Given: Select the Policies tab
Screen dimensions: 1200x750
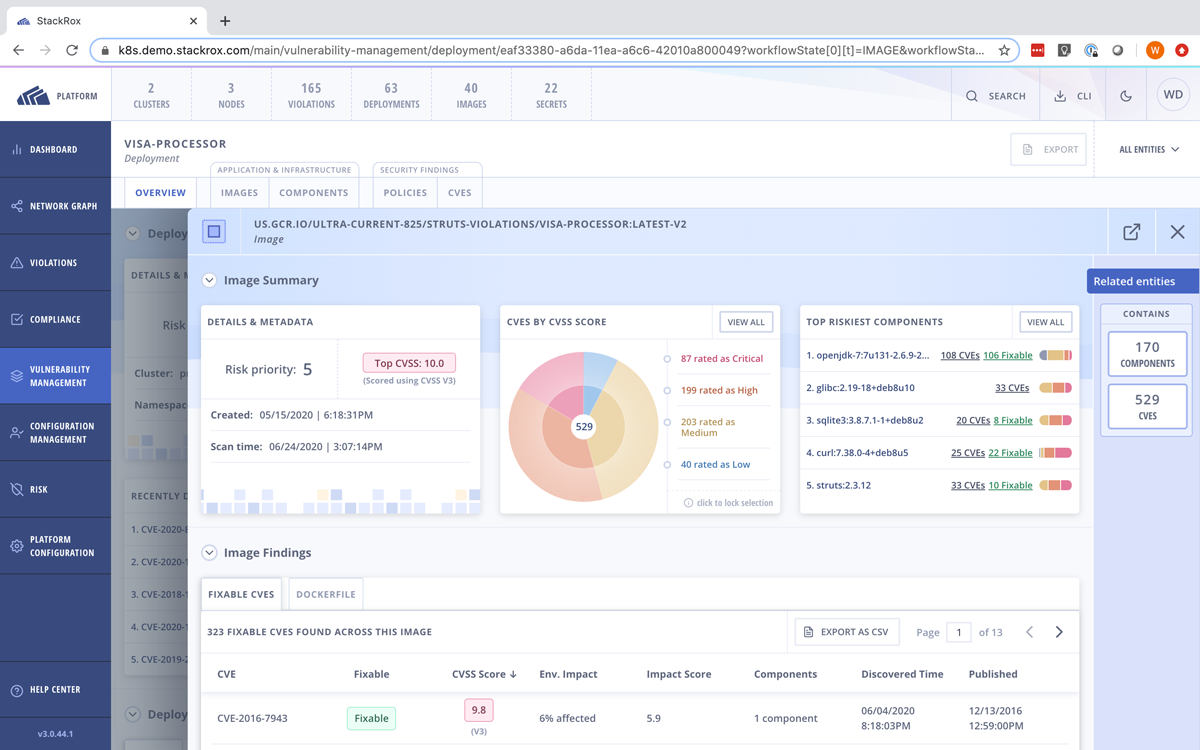Looking at the screenshot, I should 405,193.
